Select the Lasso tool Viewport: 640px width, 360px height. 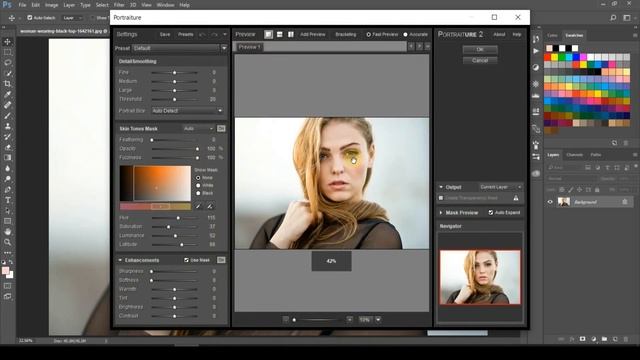7,63
